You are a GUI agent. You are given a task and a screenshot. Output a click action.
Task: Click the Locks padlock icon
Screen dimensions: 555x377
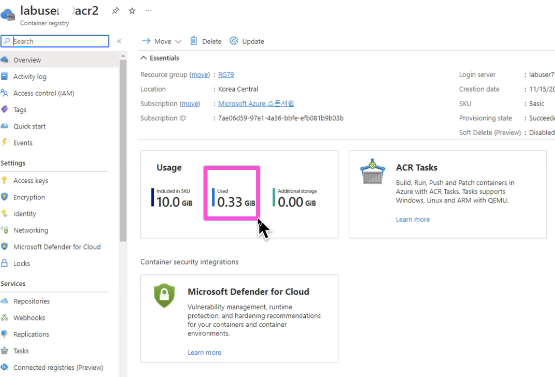click(5, 263)
